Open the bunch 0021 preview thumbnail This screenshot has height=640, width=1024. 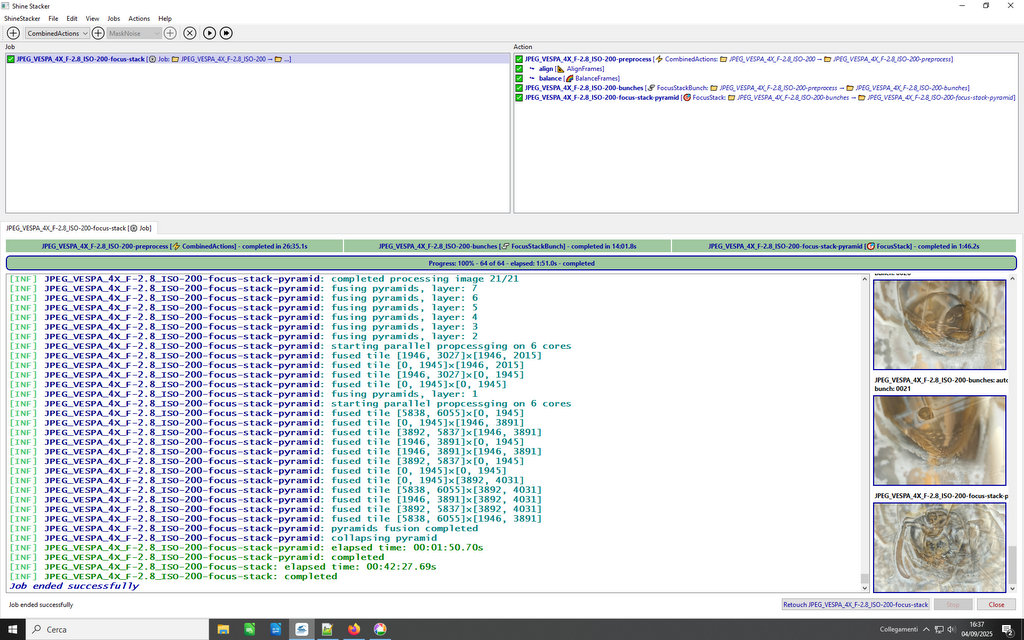(939, 440)
